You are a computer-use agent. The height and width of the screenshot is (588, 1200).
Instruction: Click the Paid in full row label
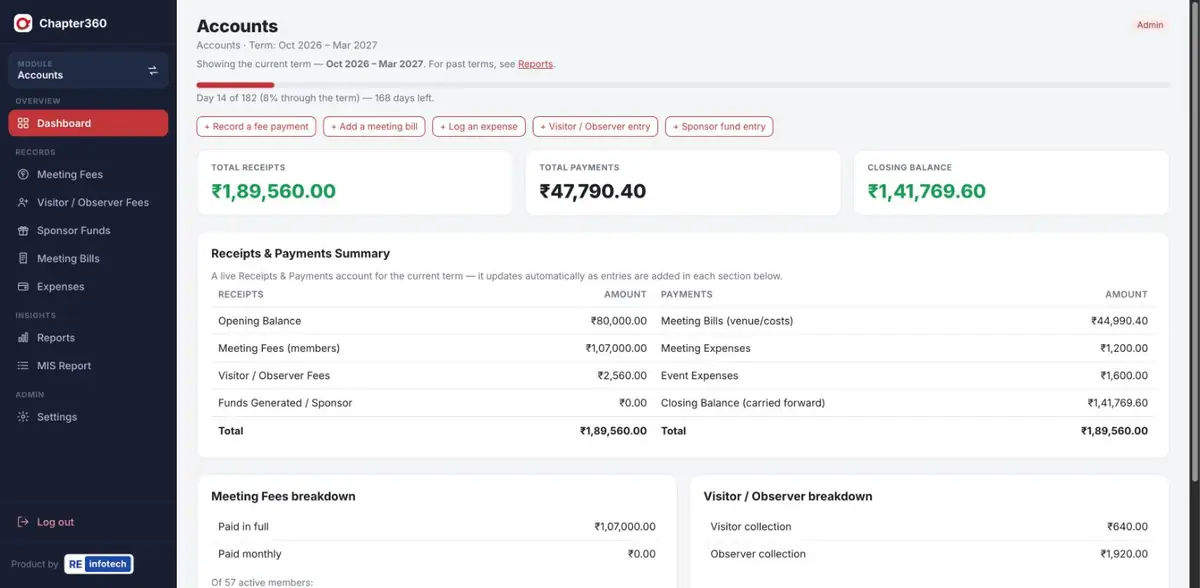click(x=243, y=526)
